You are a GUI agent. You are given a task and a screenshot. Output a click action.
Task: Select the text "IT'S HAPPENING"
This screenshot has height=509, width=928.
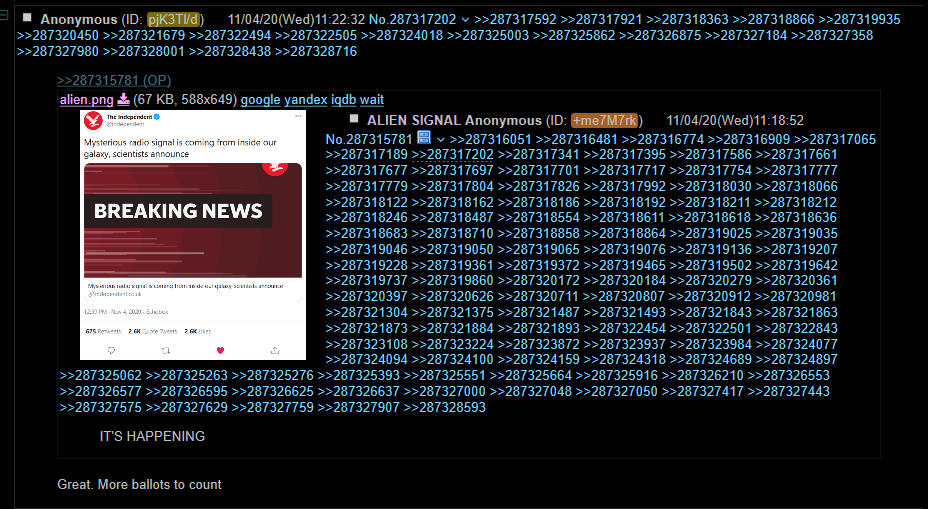click(x=152, y=437)
